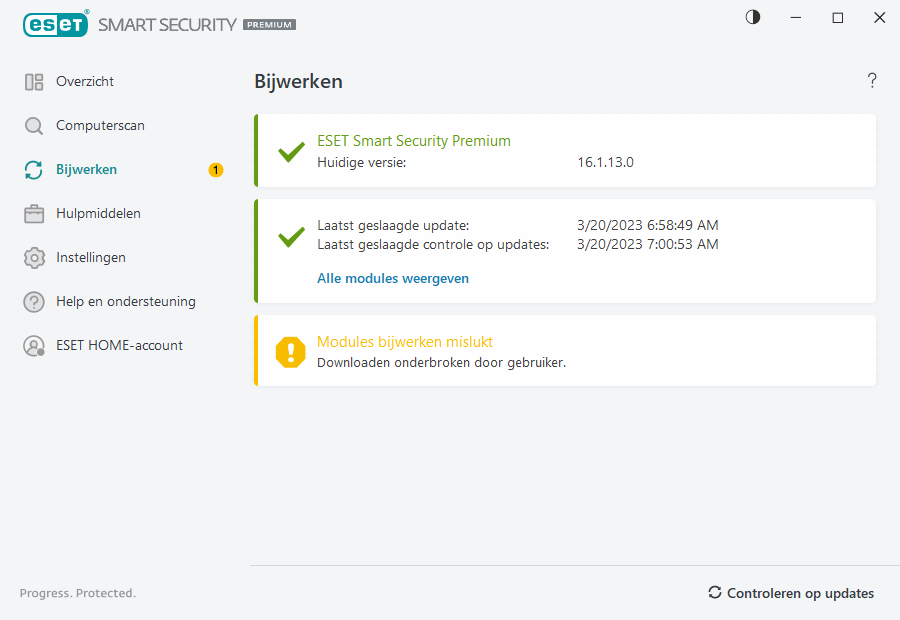900x620 pixels.
Task: Click the Computerscan magnifier icon
Action: pos(34,126)
